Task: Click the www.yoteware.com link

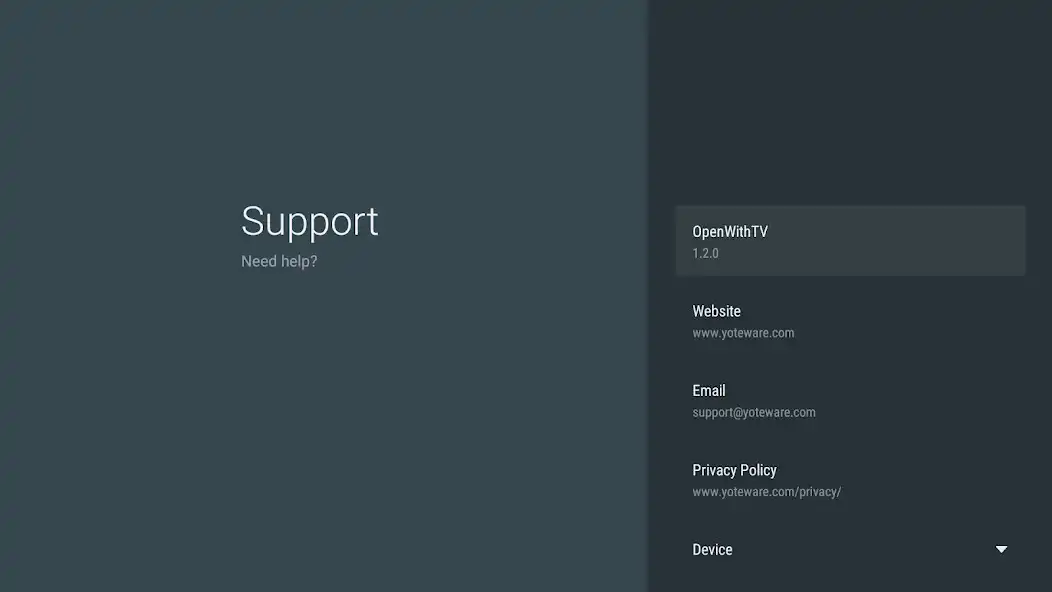Action: 743,332
